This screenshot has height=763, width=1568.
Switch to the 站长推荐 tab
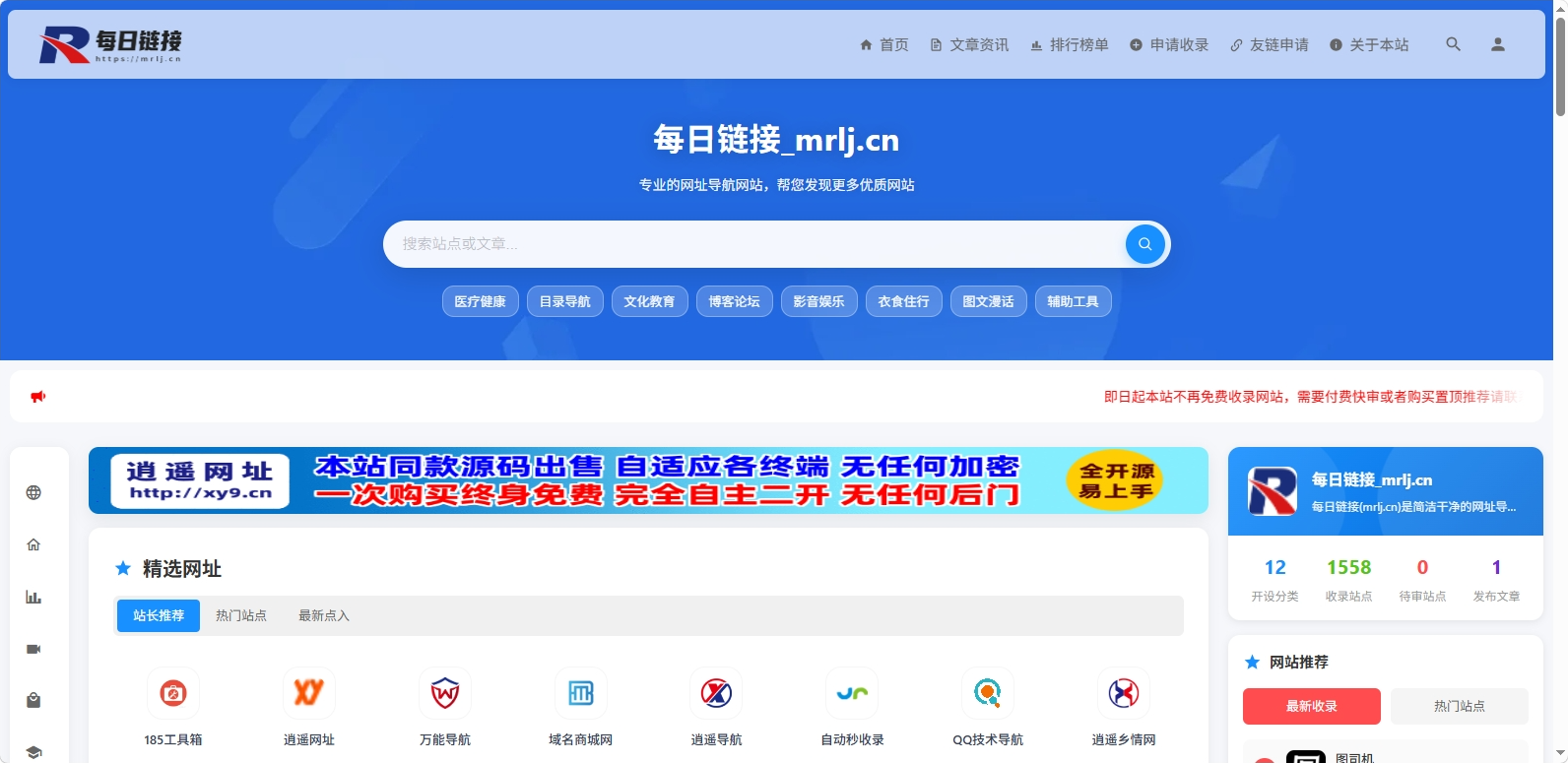159,615
